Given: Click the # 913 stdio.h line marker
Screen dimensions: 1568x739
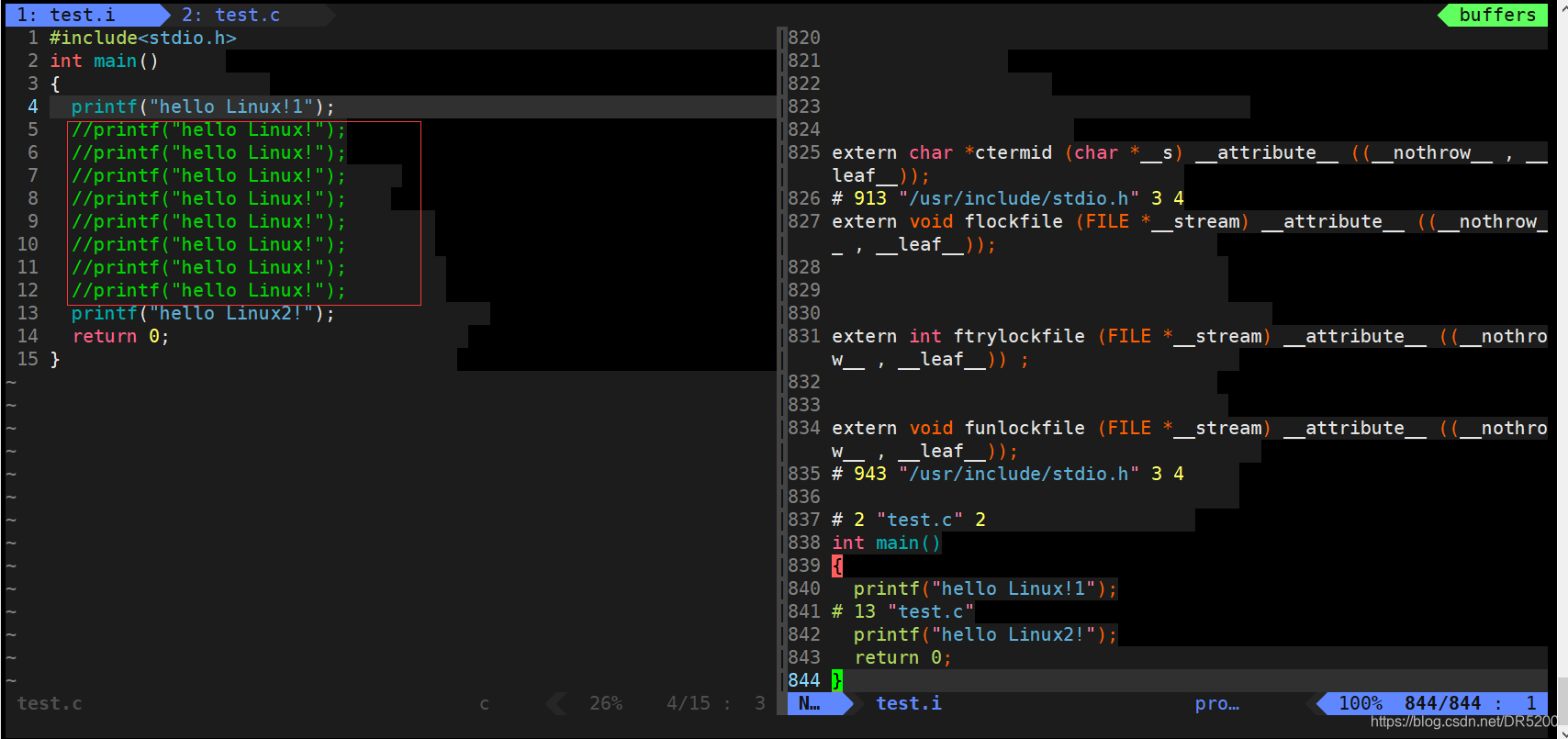Looking at the screenshot, I should pyautogui.click(x=1008, y=198).
